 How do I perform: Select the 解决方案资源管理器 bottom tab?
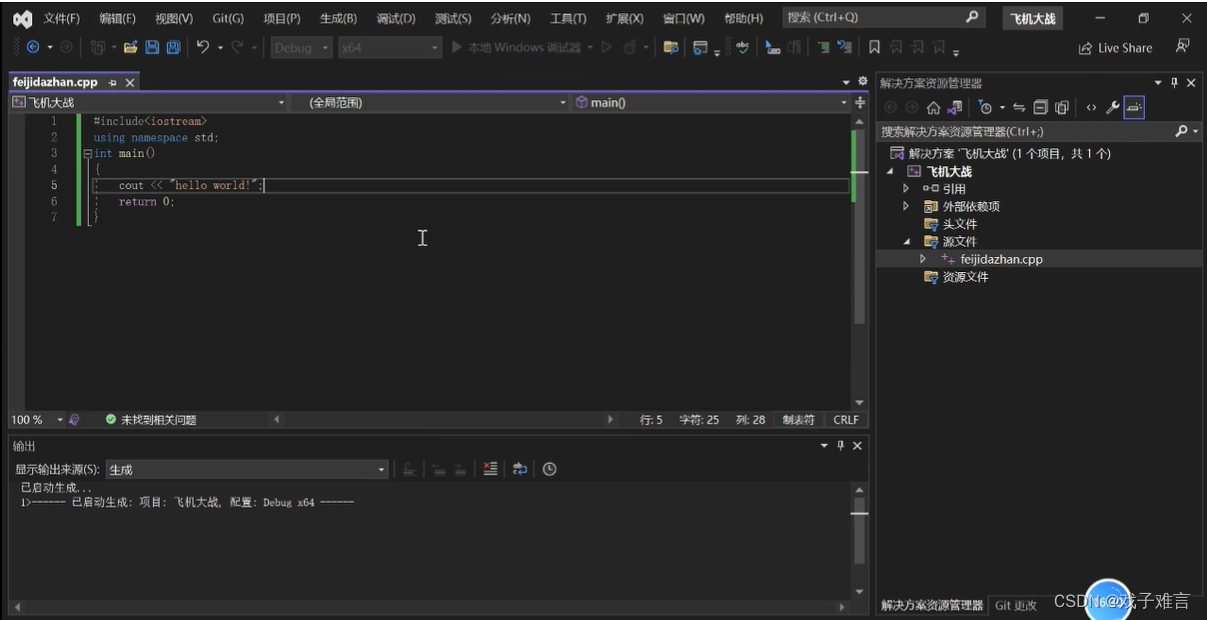click(931, 605)
